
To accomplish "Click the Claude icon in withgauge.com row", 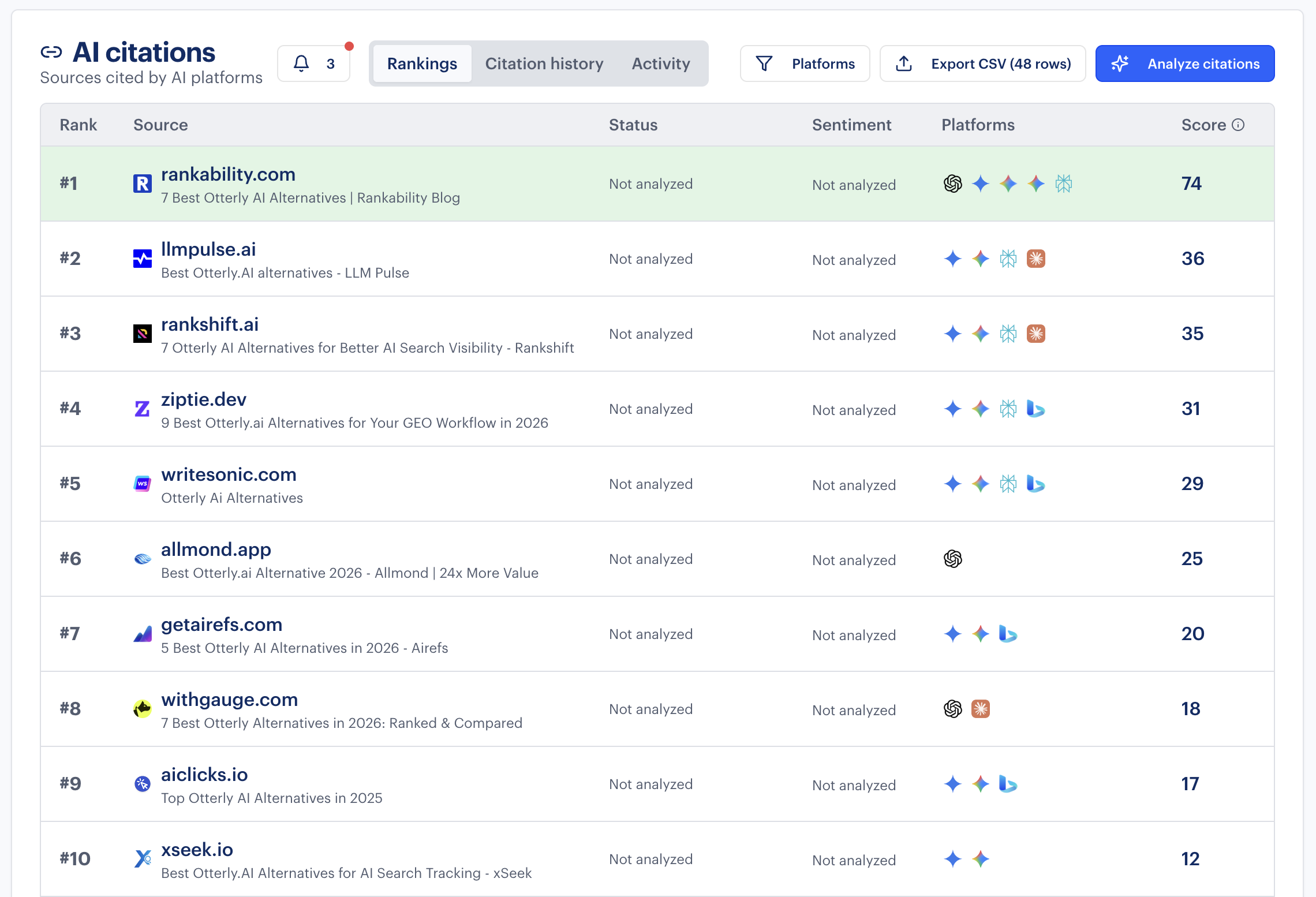I will pos(981,709).
